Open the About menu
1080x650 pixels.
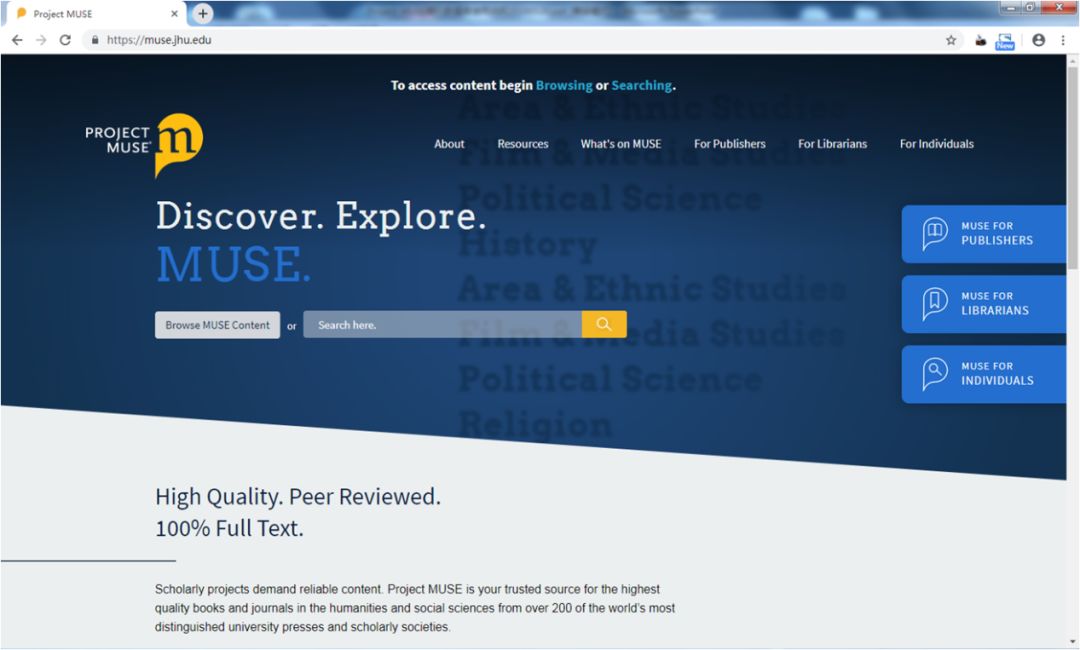coord(449,144)
